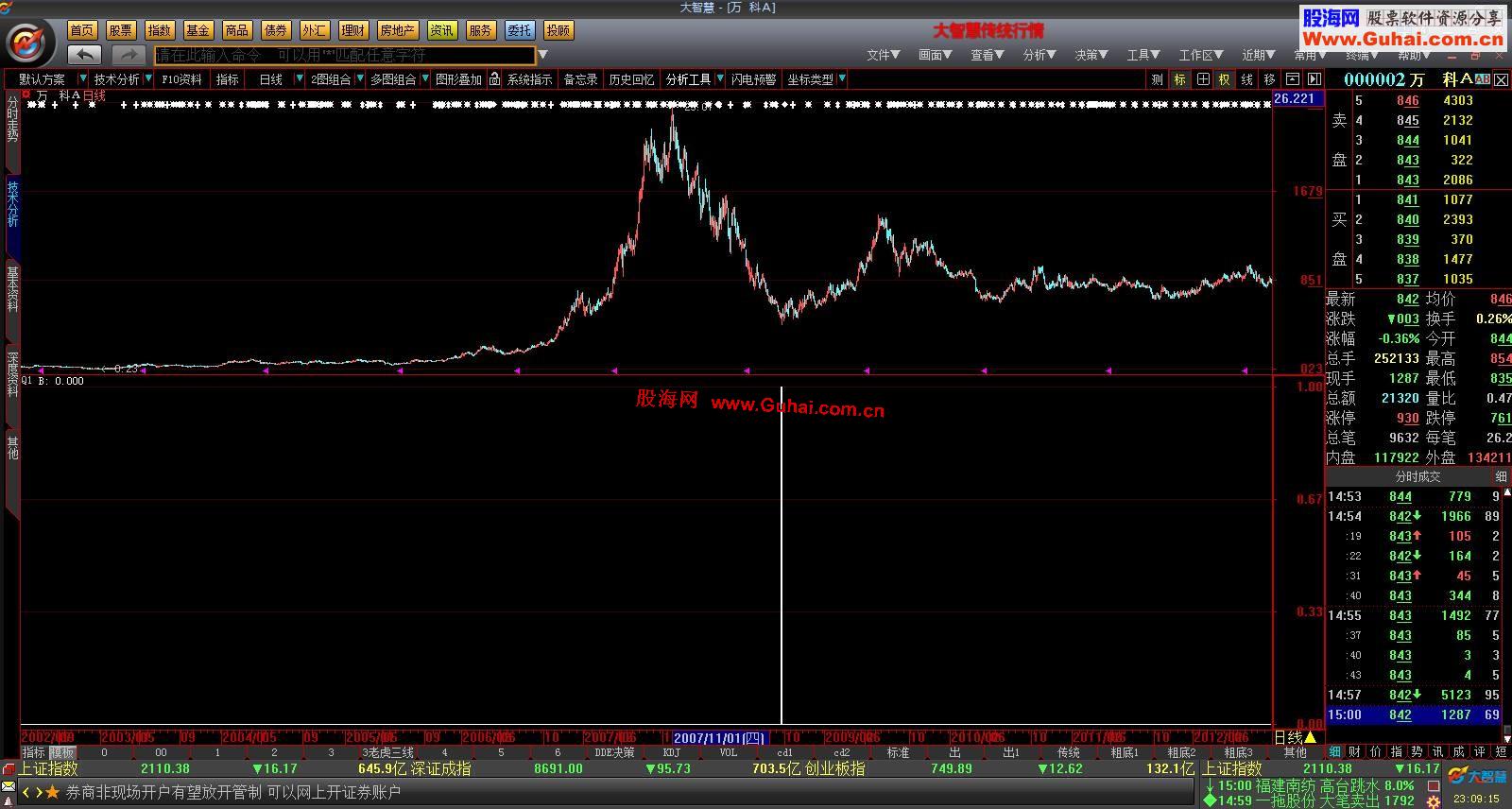1512x809 pixels.
Task: Click the F10资料 toolbar item
Action: point(181,79)
